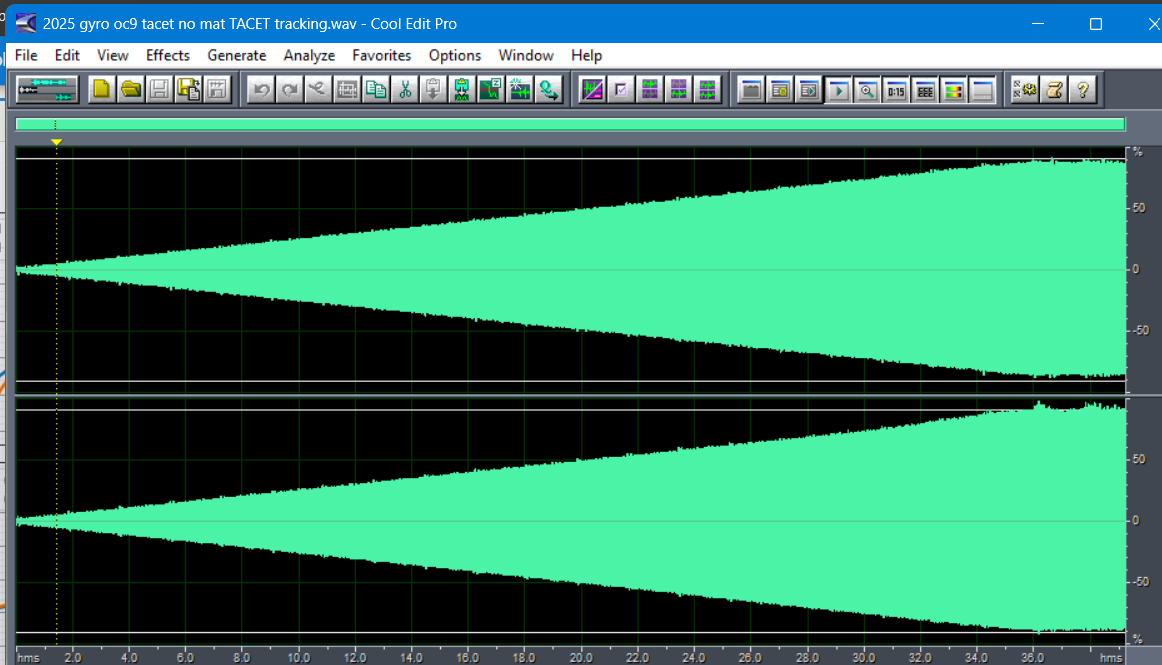Open the Analyze menu
Image resolution: width=1162 pixels, height=665 pixels.
(x=309, y=55)
